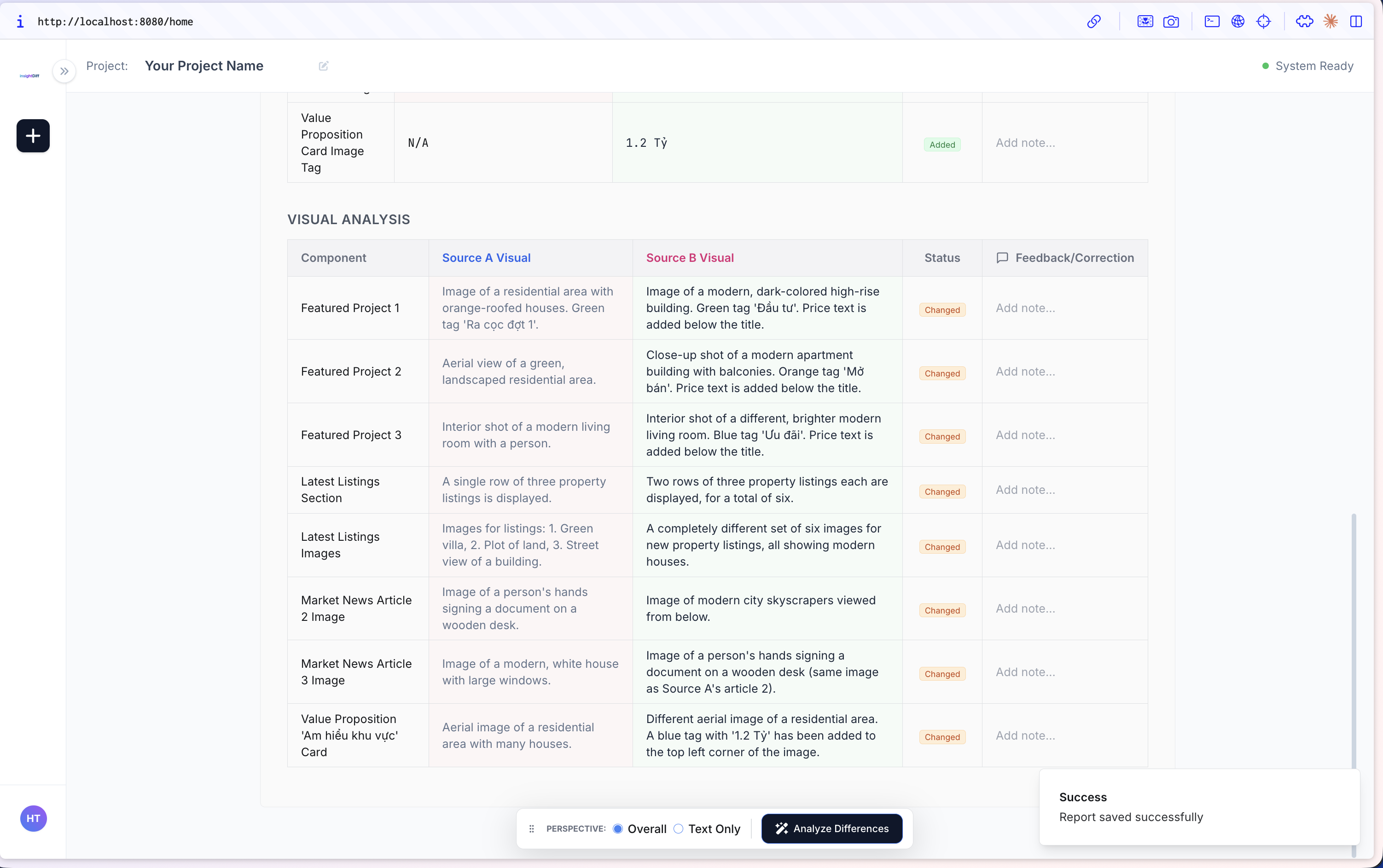Click the globe icon in the top bar

click(x=1238, y=21)
